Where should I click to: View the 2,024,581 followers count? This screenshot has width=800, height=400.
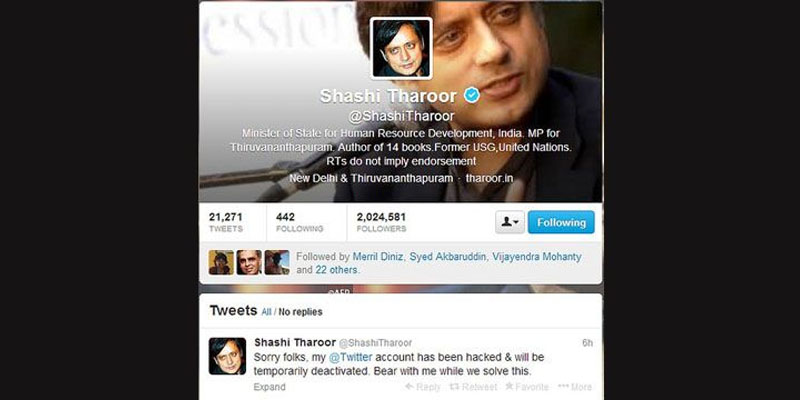381,222
